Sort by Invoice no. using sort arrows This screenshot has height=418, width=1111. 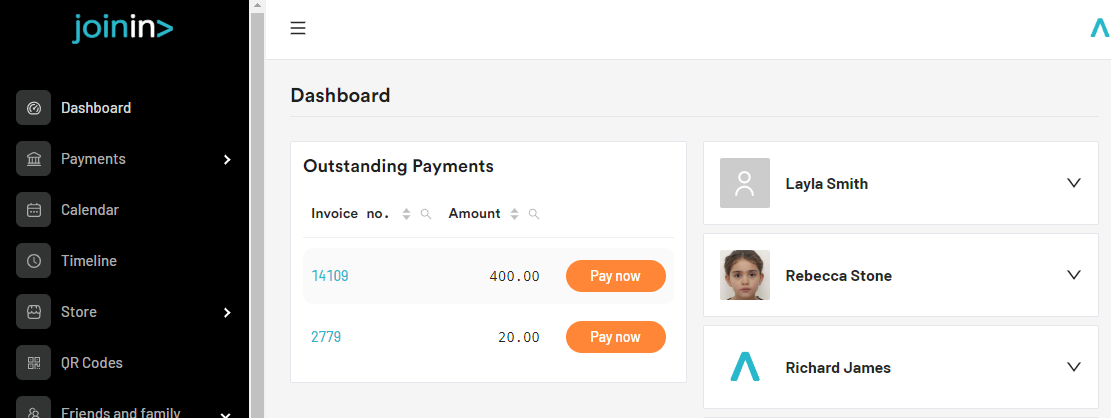pos(407,214)
